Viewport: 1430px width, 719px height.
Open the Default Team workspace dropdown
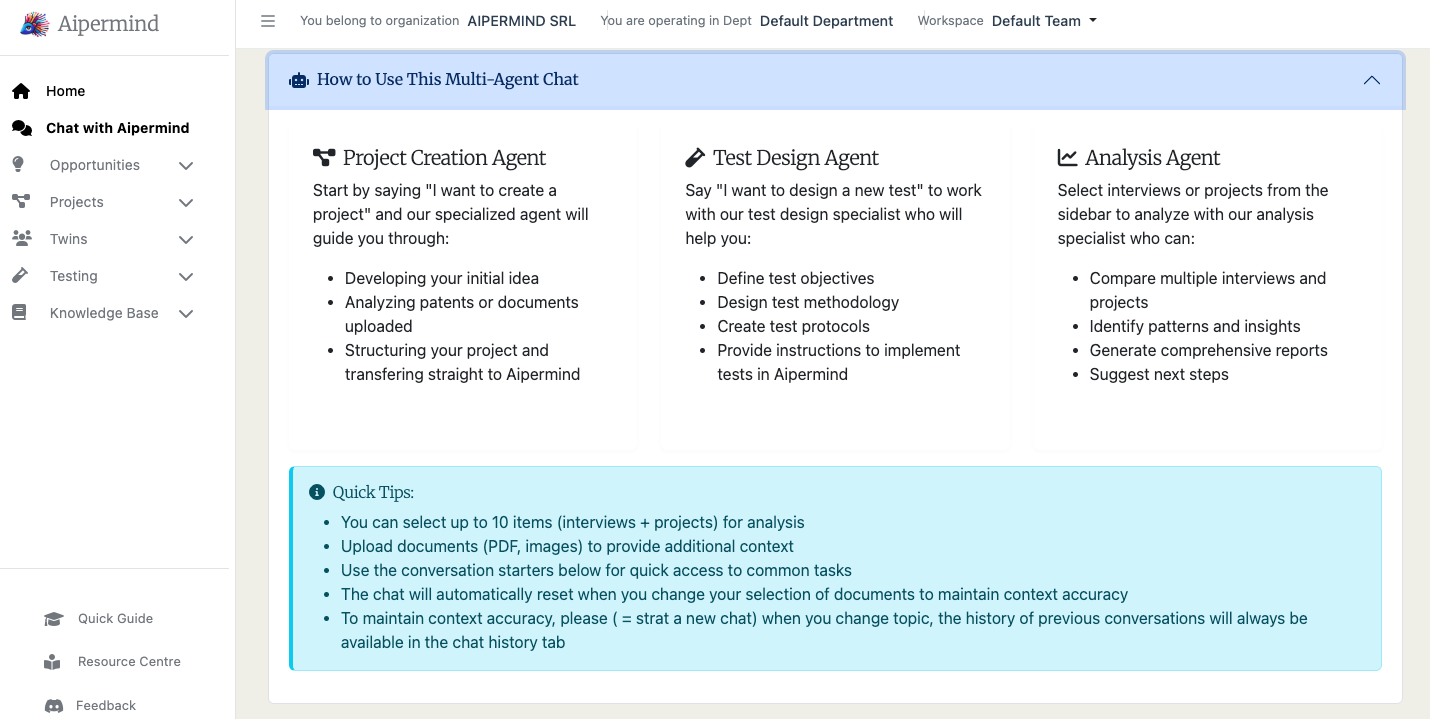1044,21
